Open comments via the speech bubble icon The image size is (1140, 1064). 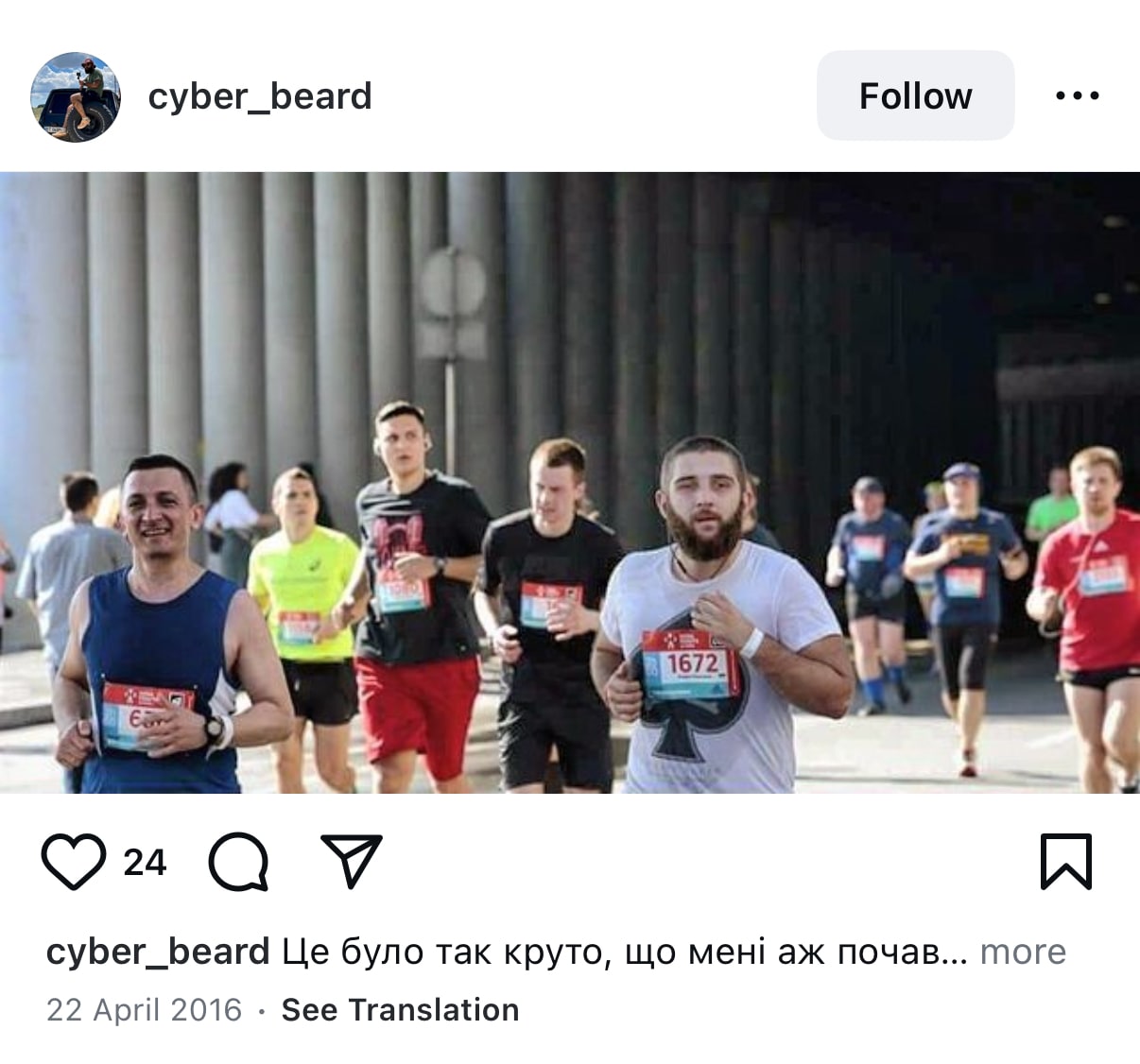[x=238, y=862]
